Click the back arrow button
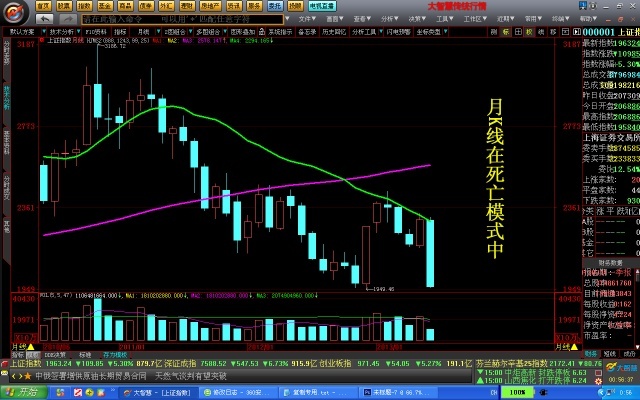 (44, 19)
